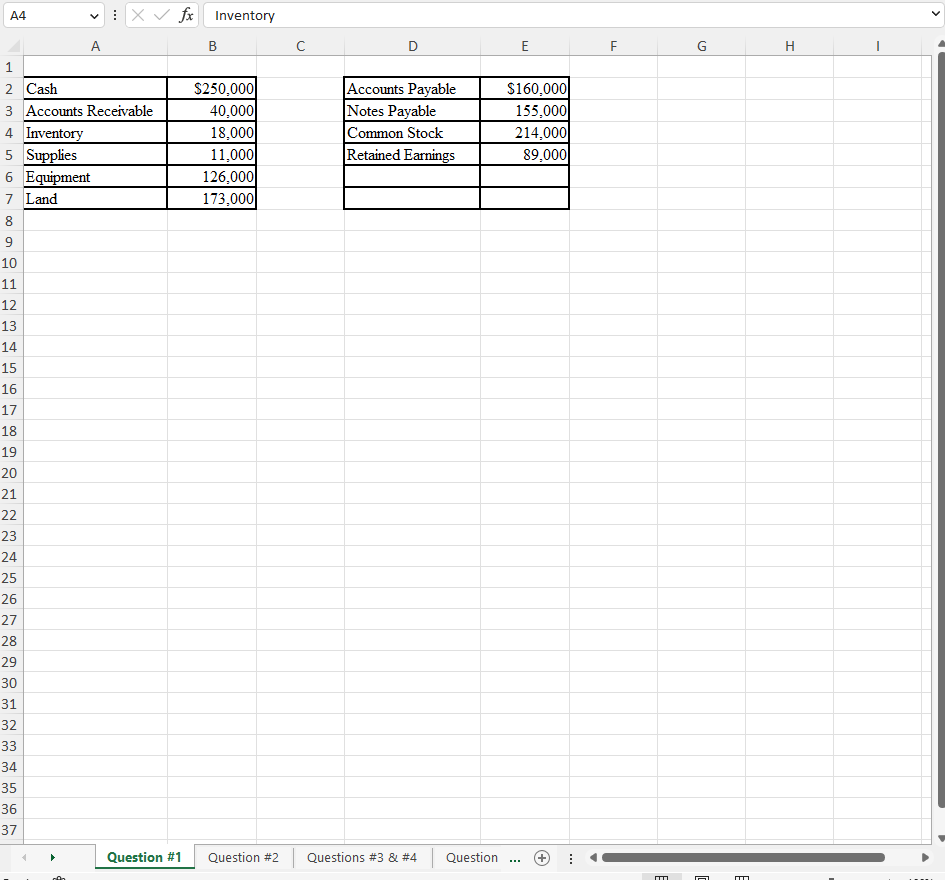The image size is (945, 880).
Task: Click the next-sheet navigation arrow
Action: [x=52, y=857]
